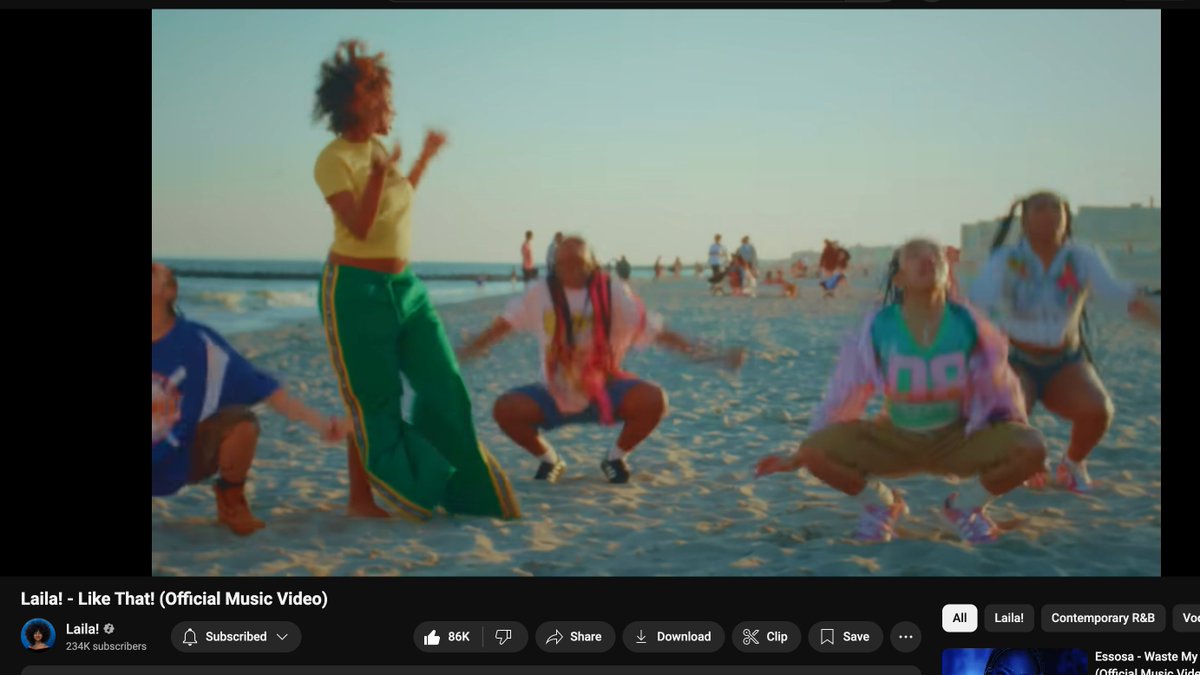Open the Laila! channel name link
1200x675 pixels.
coord(82,629)
